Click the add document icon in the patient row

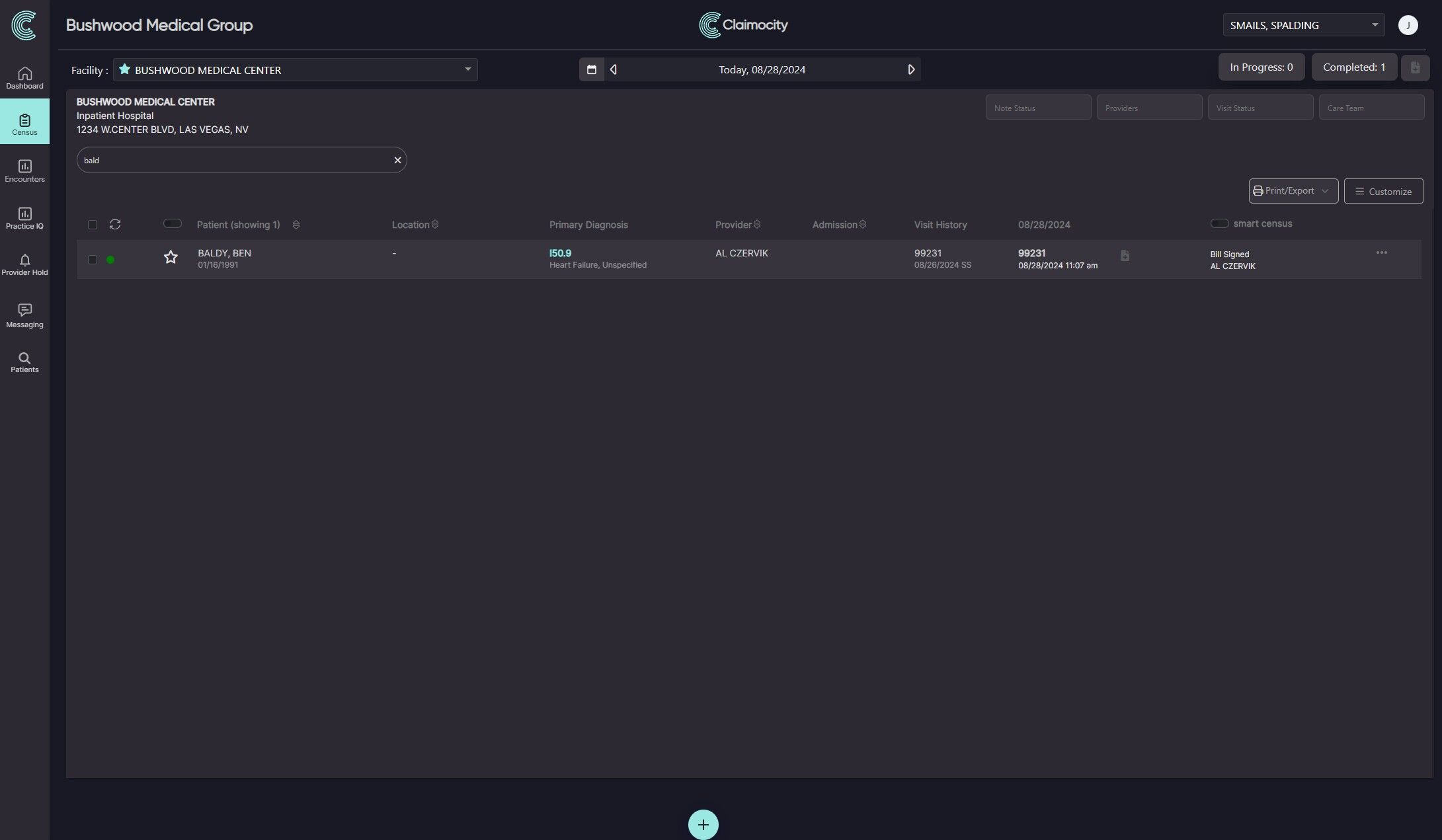tap(1125, 256)
